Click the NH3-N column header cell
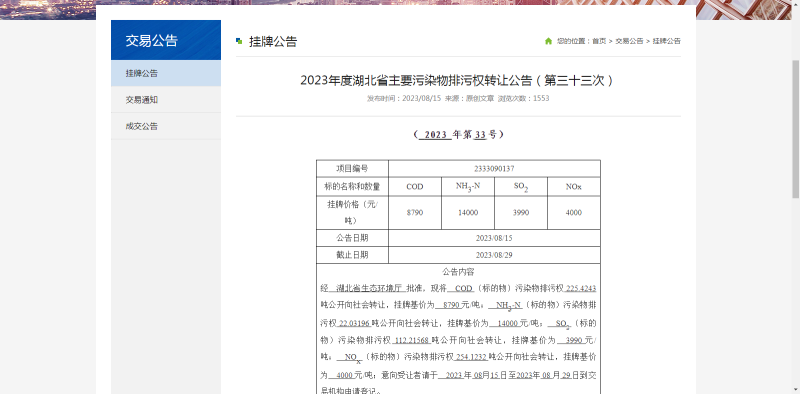800x394 pixels. pos(468,186)
